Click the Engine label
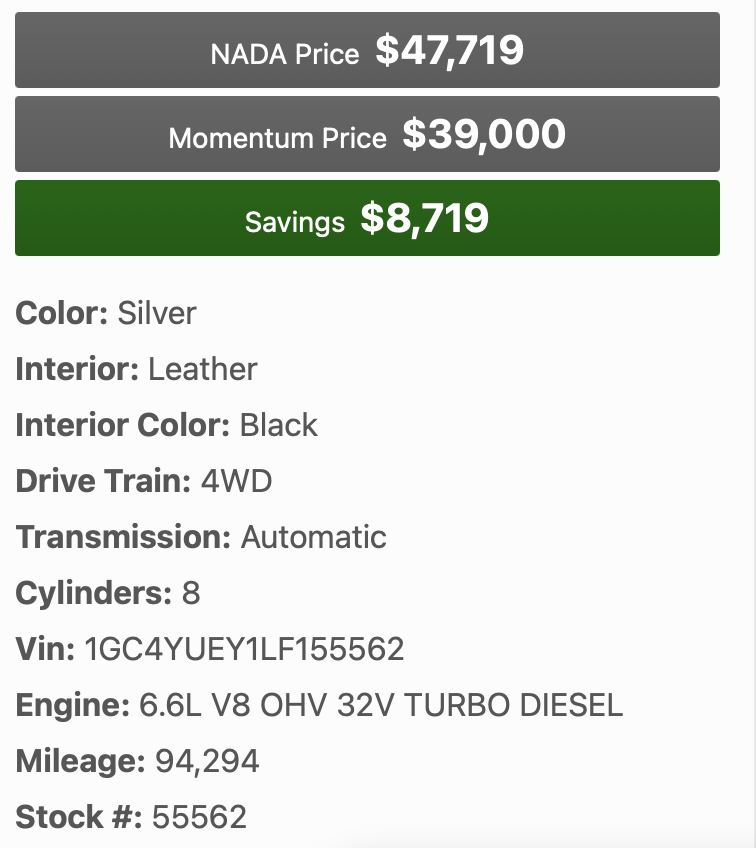Viewport: 756px width, 848px height. [72, 706]
